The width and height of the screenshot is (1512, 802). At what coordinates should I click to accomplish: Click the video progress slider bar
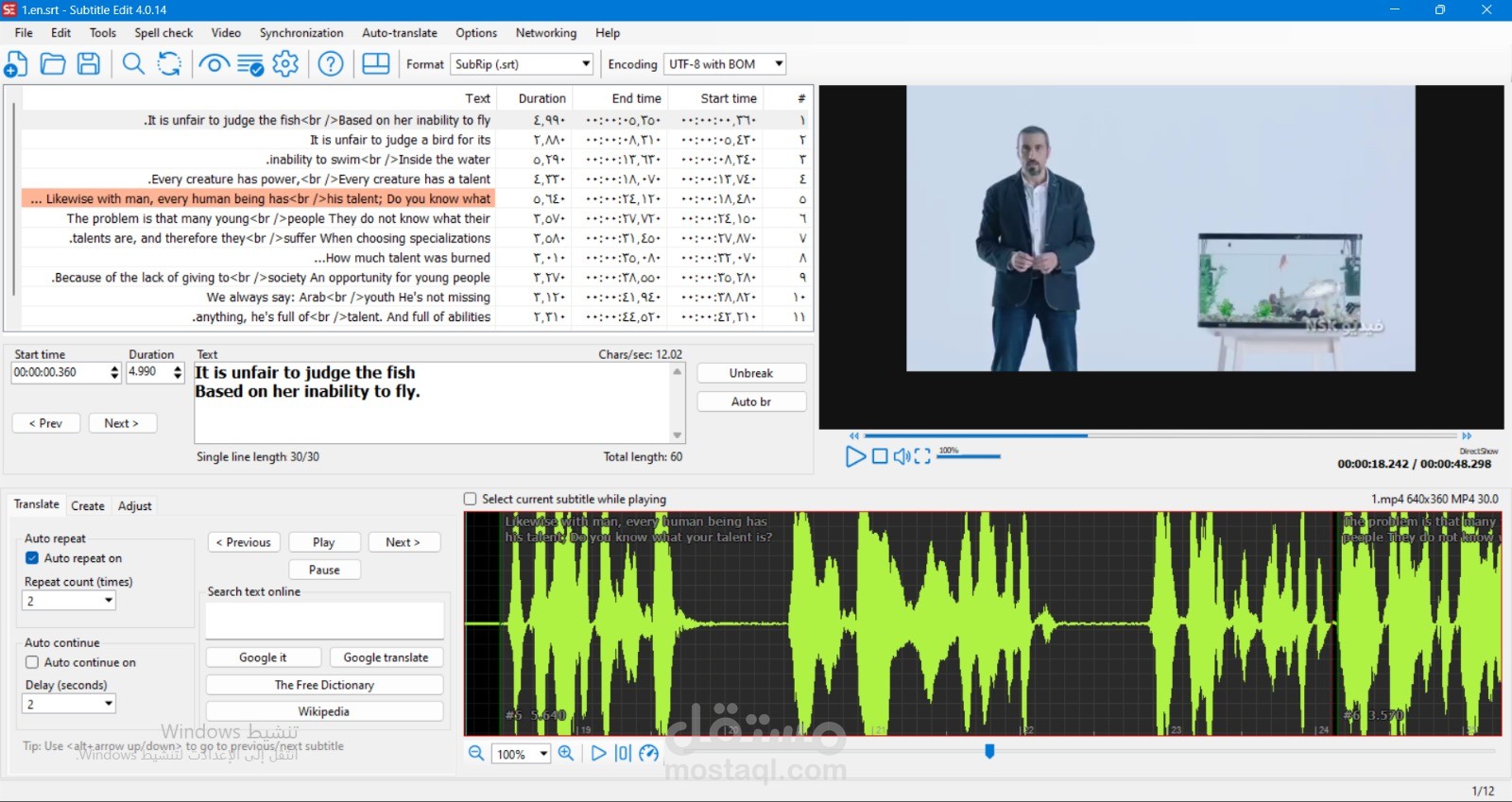tap(1160, 435)
